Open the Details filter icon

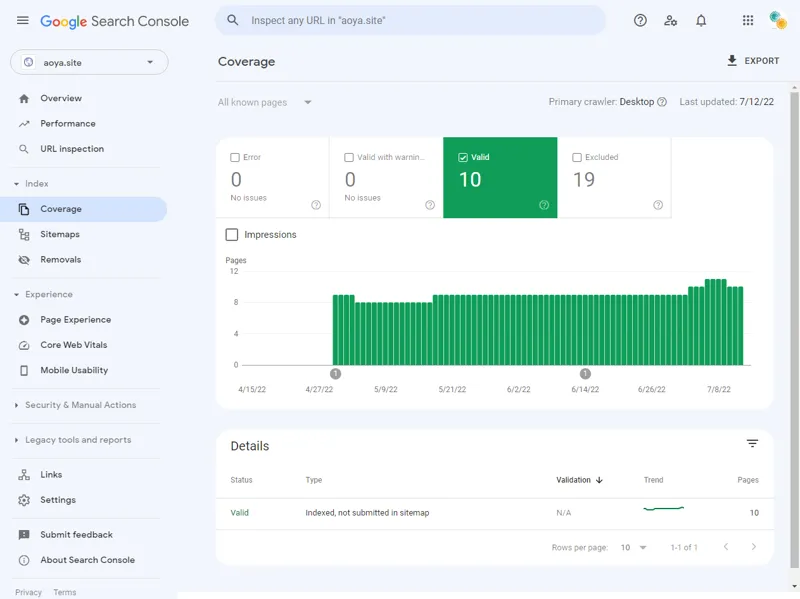pos(752,443)
